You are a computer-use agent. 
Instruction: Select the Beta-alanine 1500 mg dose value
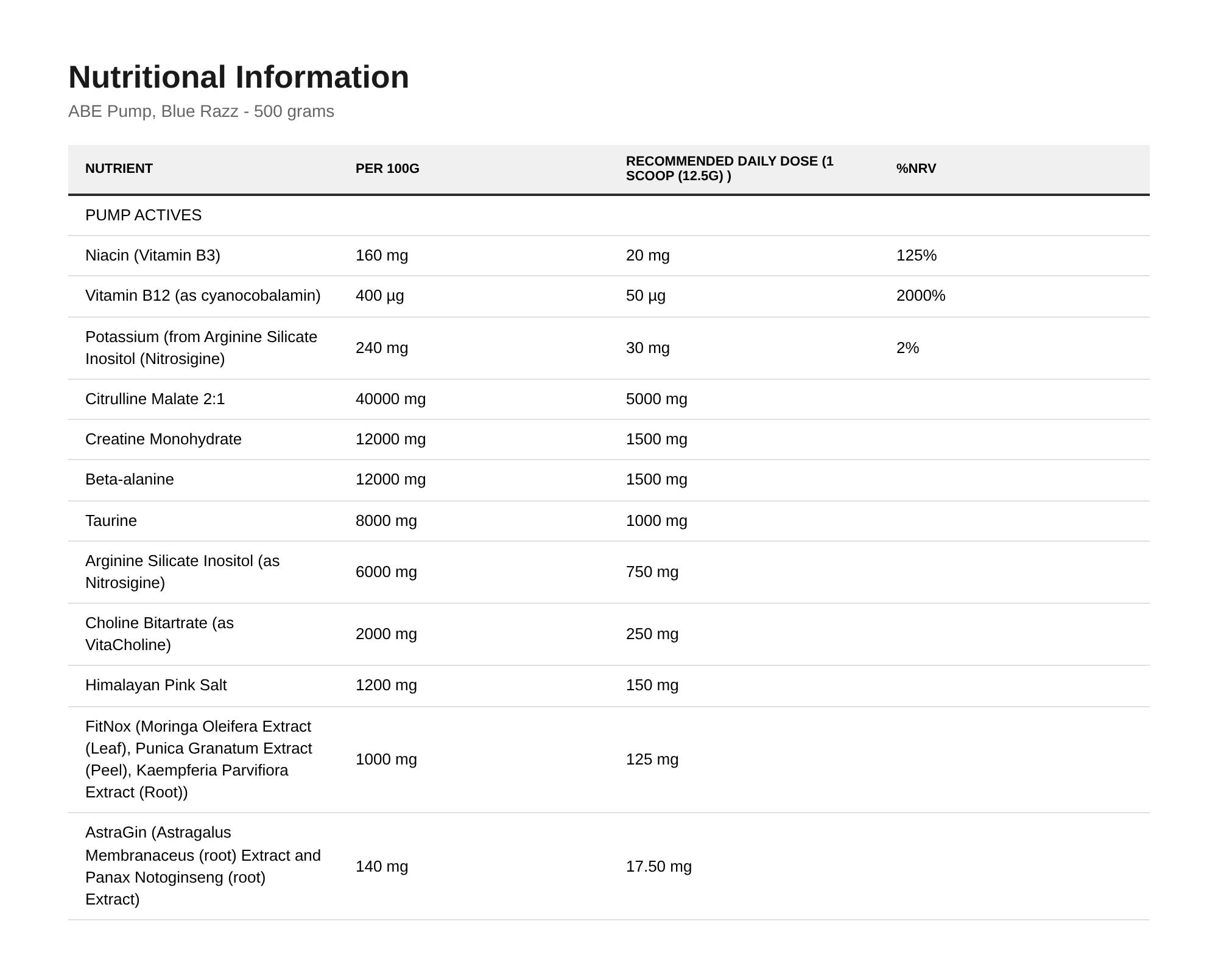(x=657, y=480)
